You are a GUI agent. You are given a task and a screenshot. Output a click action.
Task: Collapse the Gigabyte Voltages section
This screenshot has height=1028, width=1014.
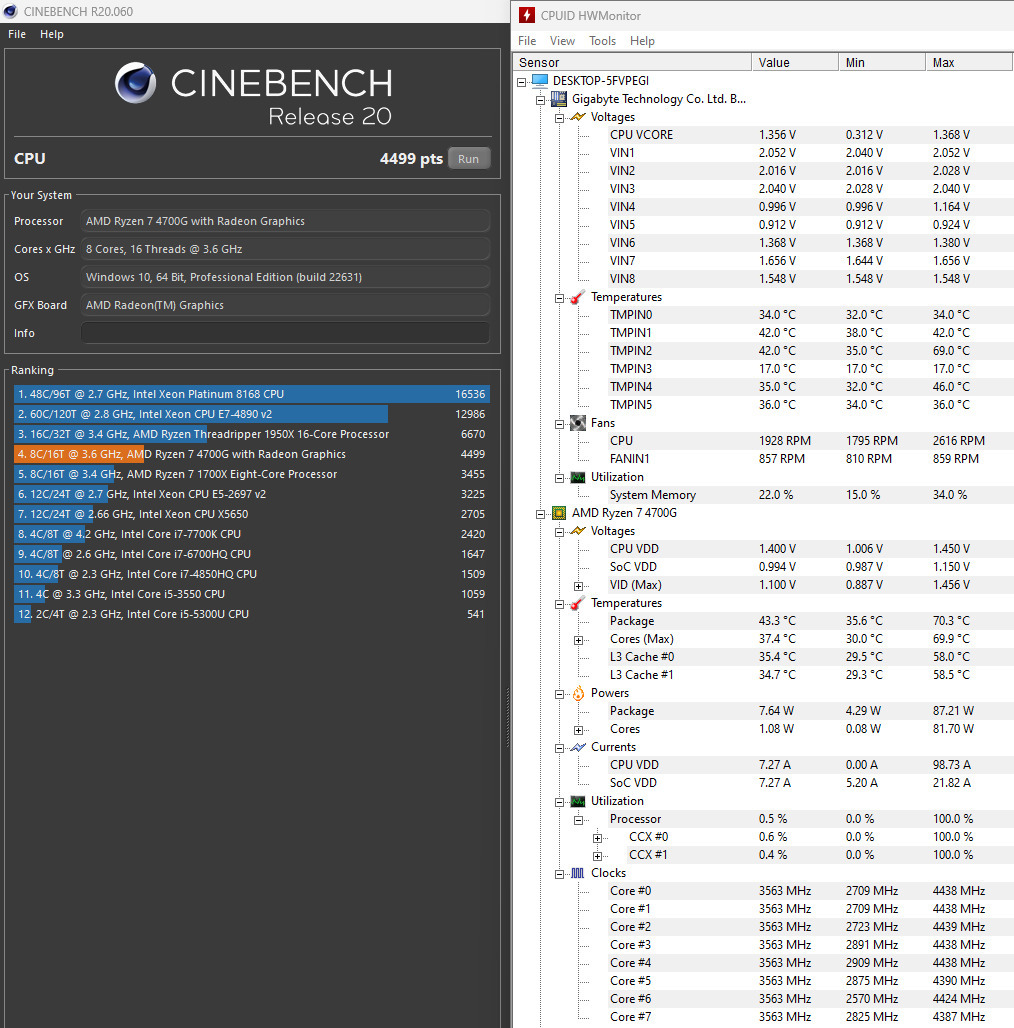[x=559, y=118]
